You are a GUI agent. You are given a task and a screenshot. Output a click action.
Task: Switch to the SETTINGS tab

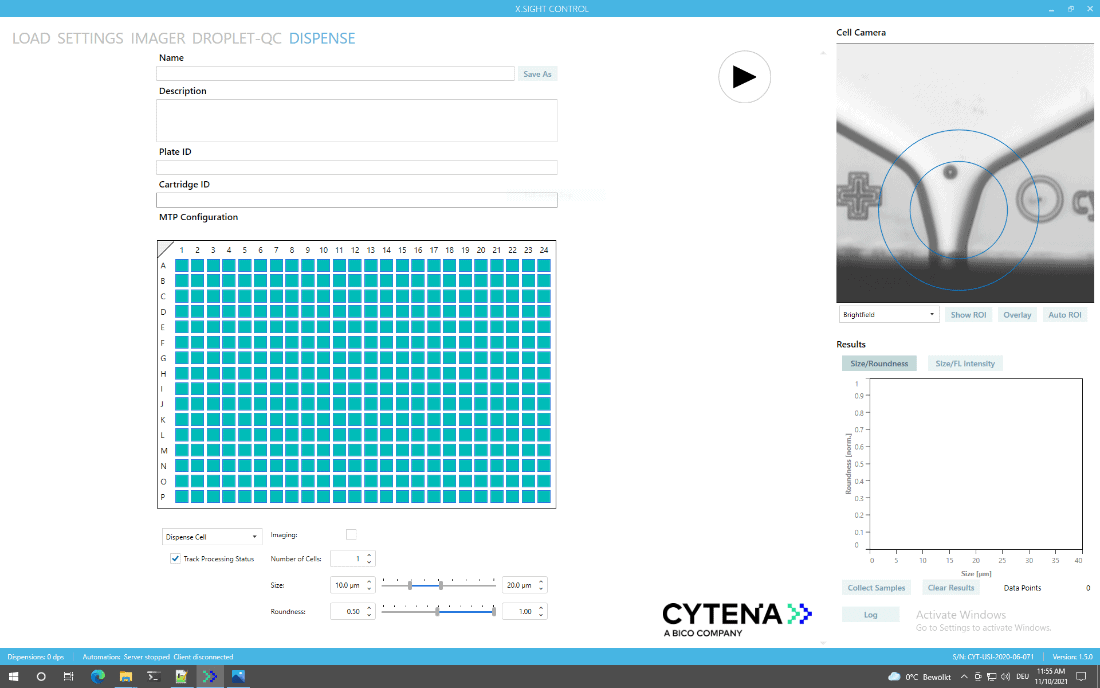90,39
